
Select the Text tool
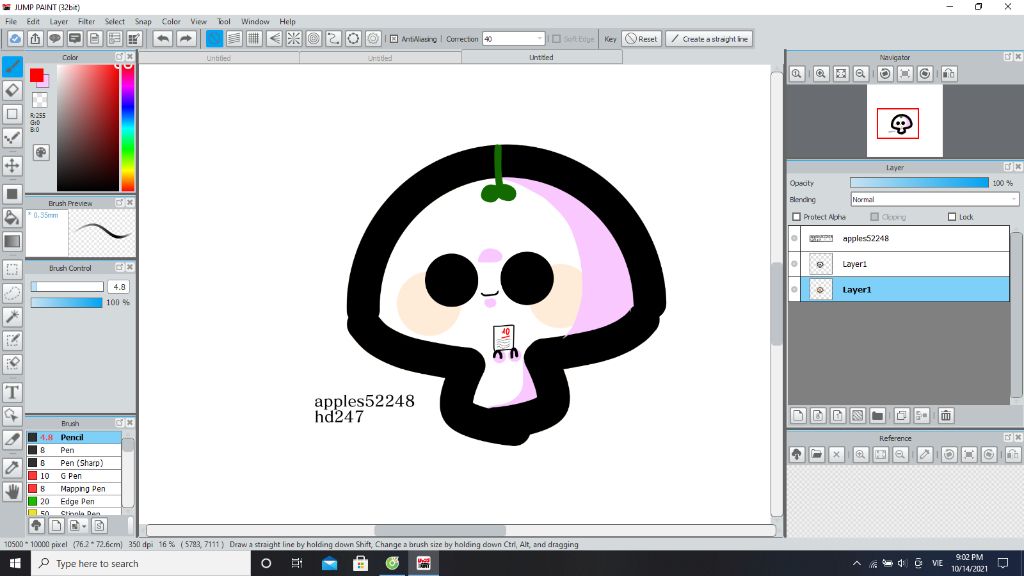pyautogui.click(x=12, y=391)
